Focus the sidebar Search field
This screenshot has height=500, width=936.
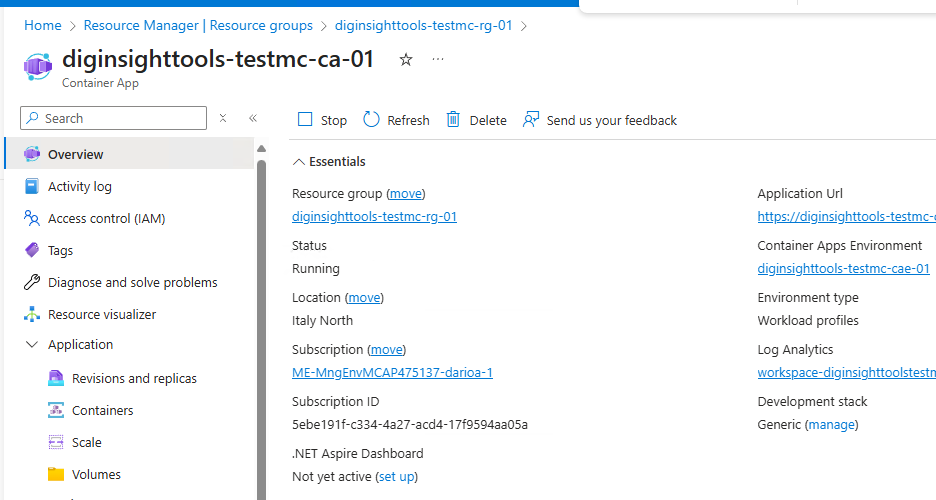tap(122, 118)
